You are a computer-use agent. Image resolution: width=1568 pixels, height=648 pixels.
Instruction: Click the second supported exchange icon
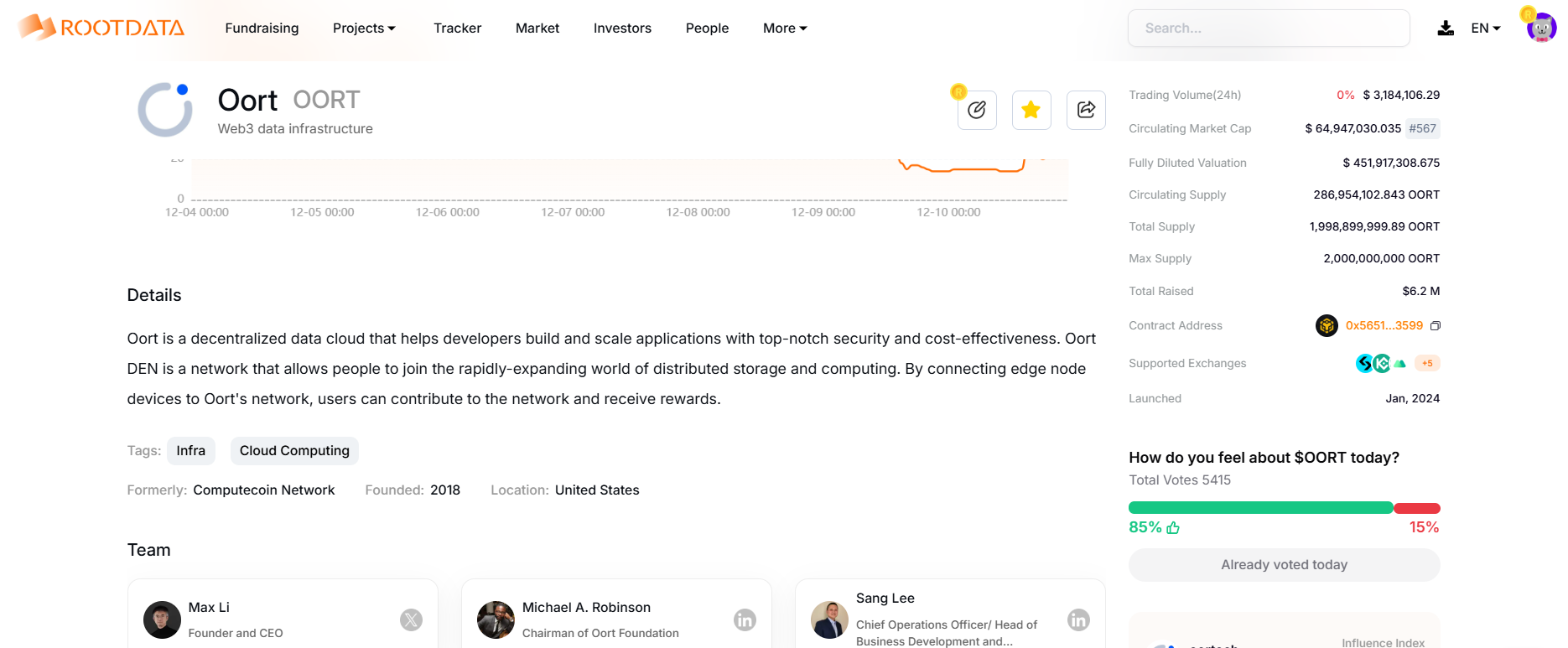(x=1382, y=363)
